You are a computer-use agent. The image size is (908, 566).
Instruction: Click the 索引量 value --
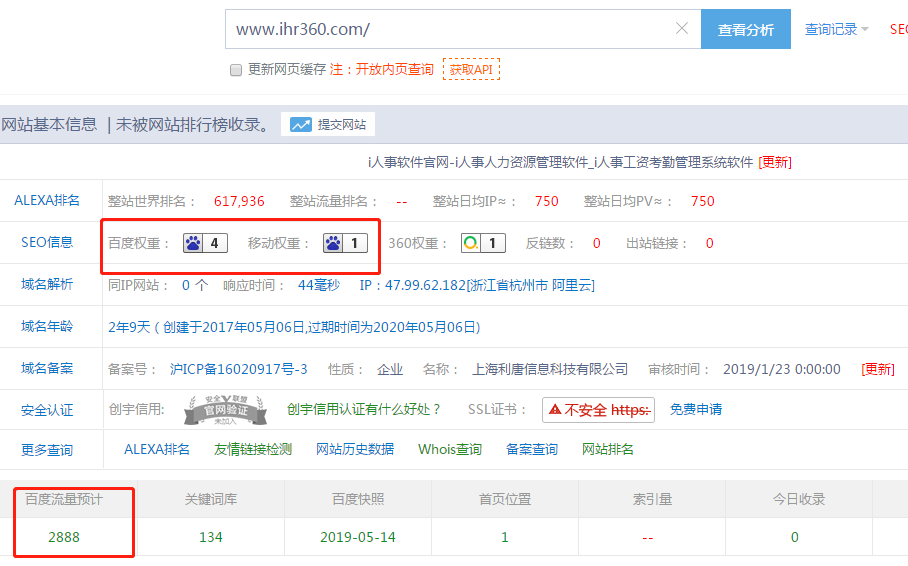[647, 538]
